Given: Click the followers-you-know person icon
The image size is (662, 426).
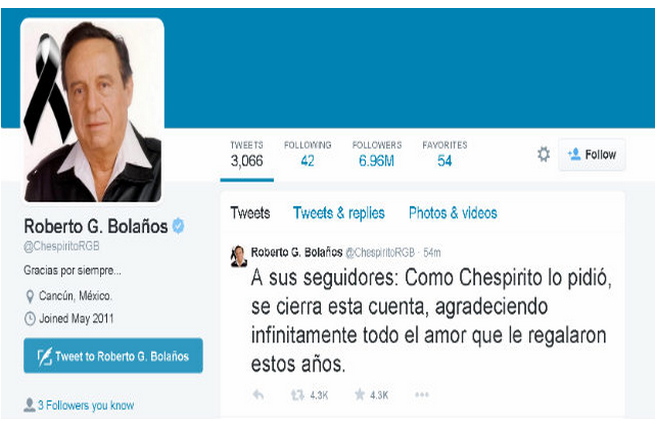Looking at the screenshot, I should point(29,404).
